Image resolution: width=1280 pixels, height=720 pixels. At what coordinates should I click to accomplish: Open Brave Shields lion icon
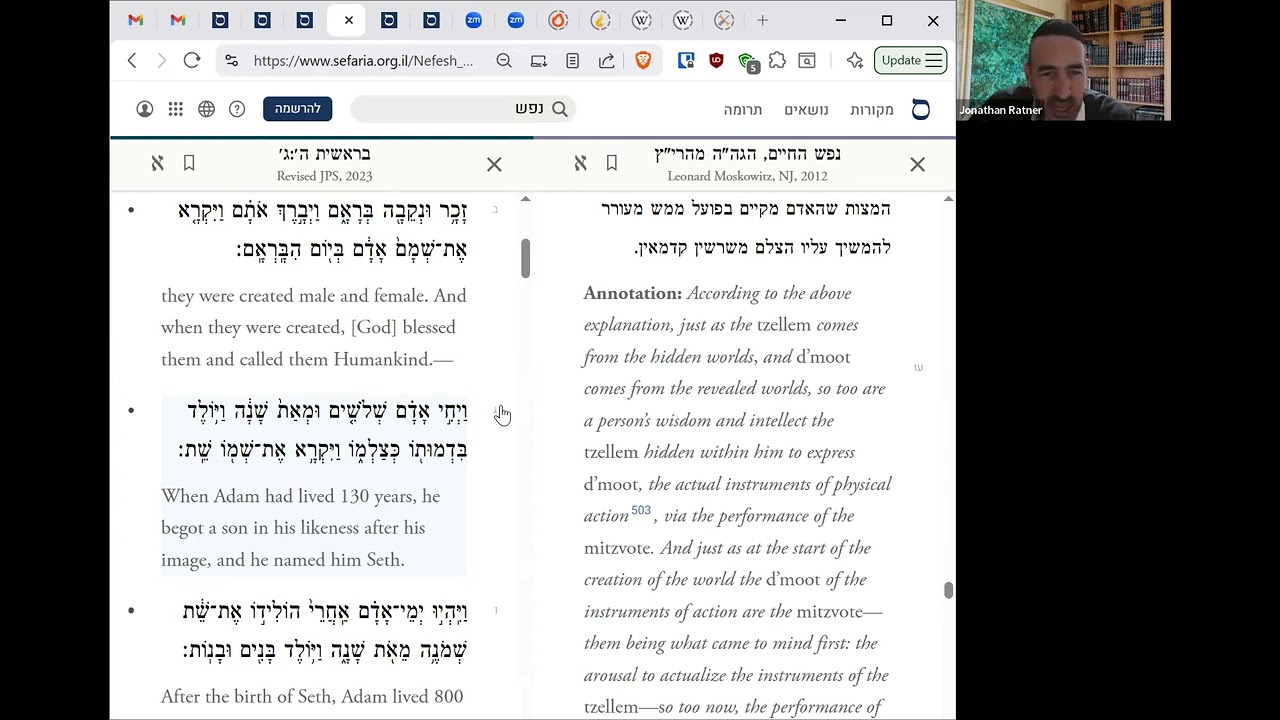pos(643,61)
